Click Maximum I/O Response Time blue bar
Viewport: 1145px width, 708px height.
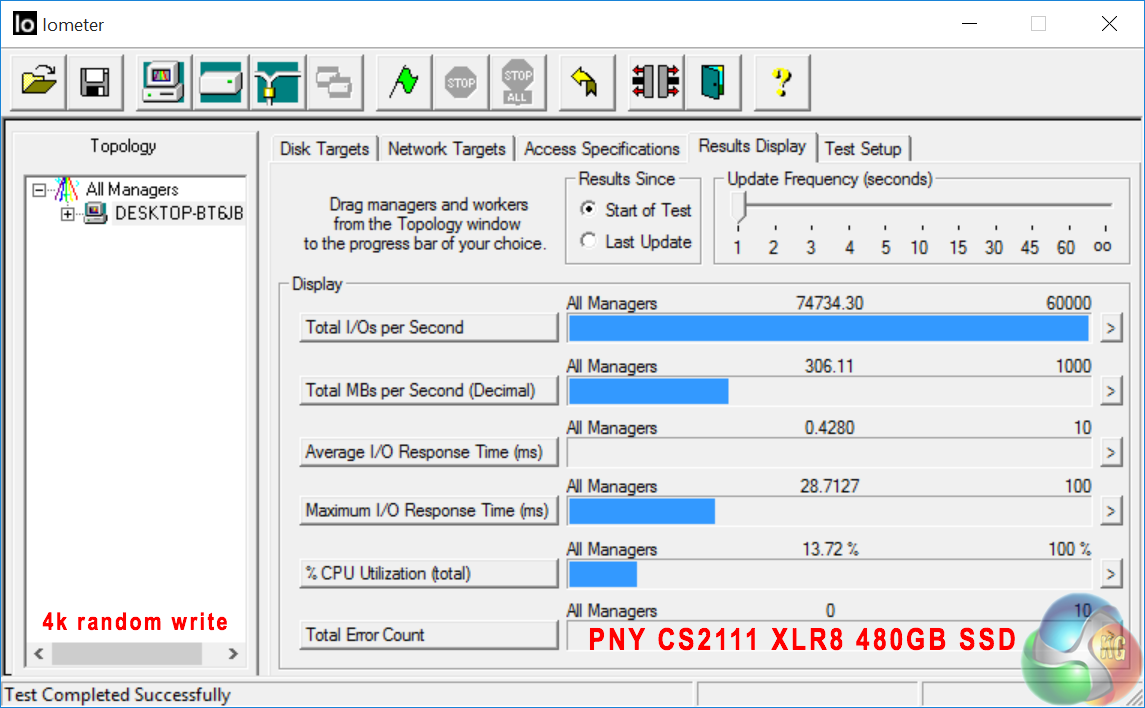tap(641, 512)
